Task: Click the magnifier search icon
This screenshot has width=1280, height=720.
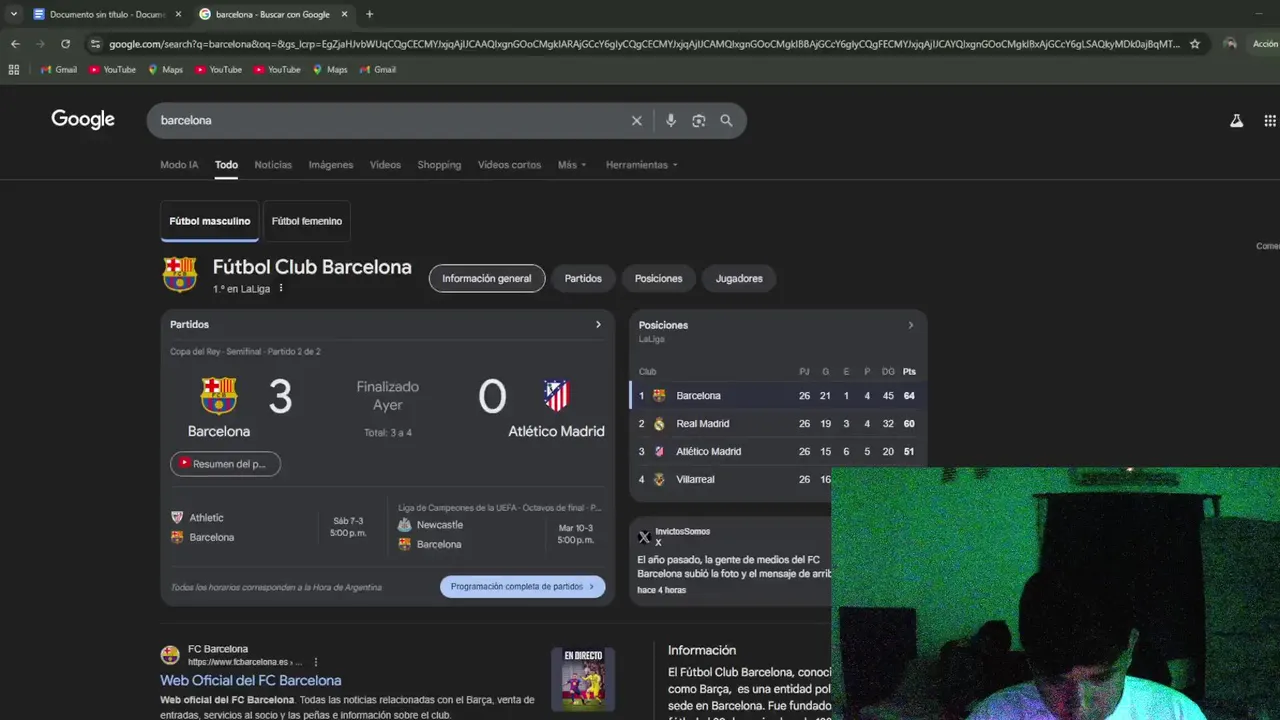Action: 726,121
